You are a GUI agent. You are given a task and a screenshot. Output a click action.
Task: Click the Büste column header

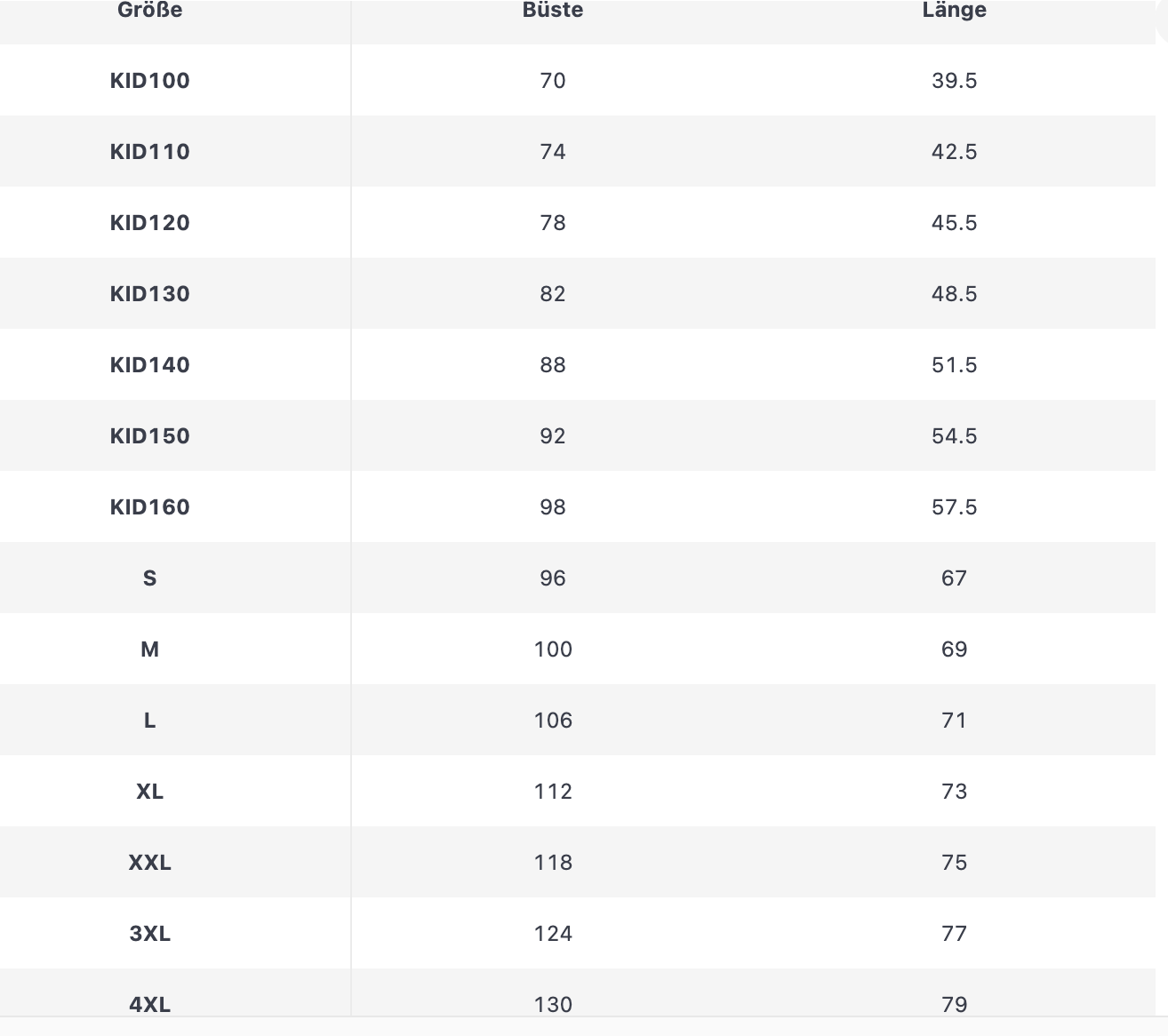(x=553, y=11)
